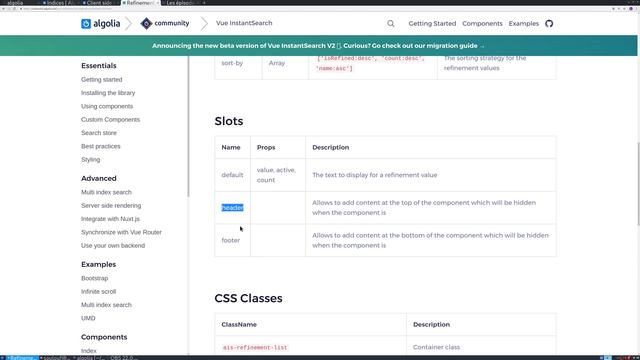Click the default slot name cell
Viewport: 640px width, 360px height.
click(232, 175)
